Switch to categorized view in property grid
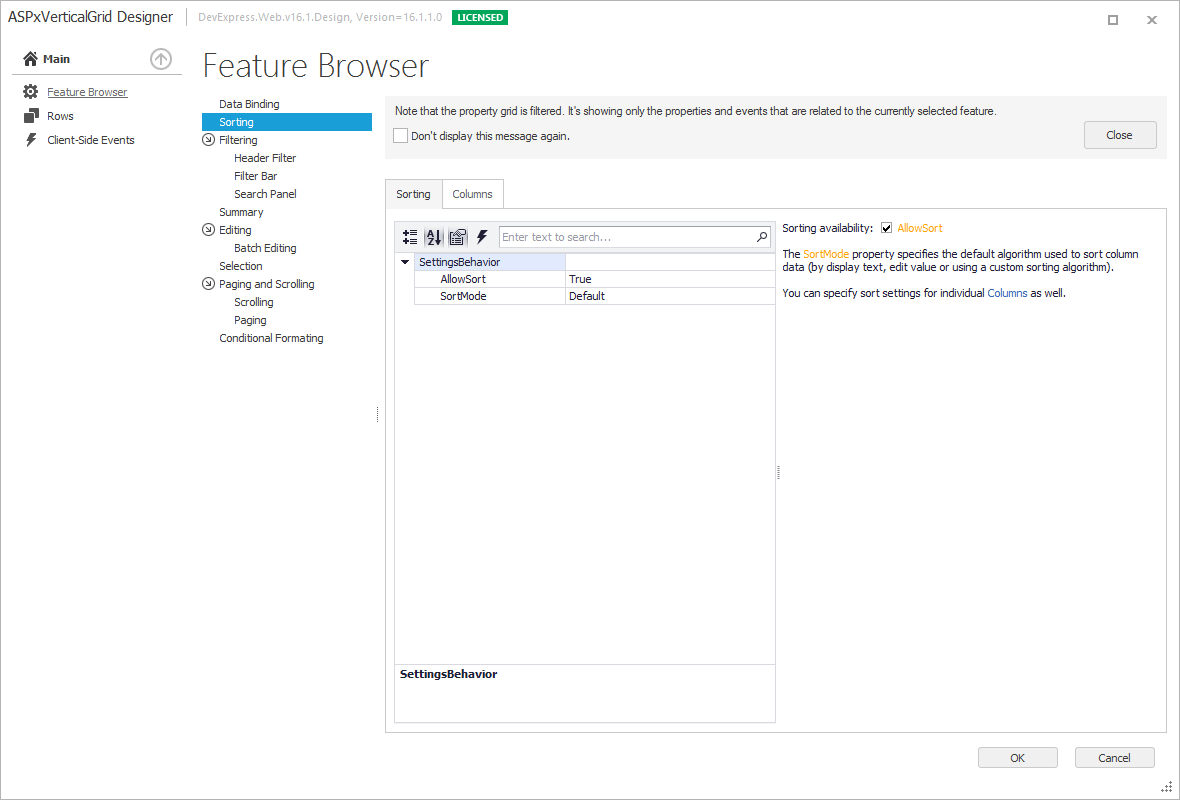The width and height of the screenshot is (1180, 800). (x=409, y=237)
